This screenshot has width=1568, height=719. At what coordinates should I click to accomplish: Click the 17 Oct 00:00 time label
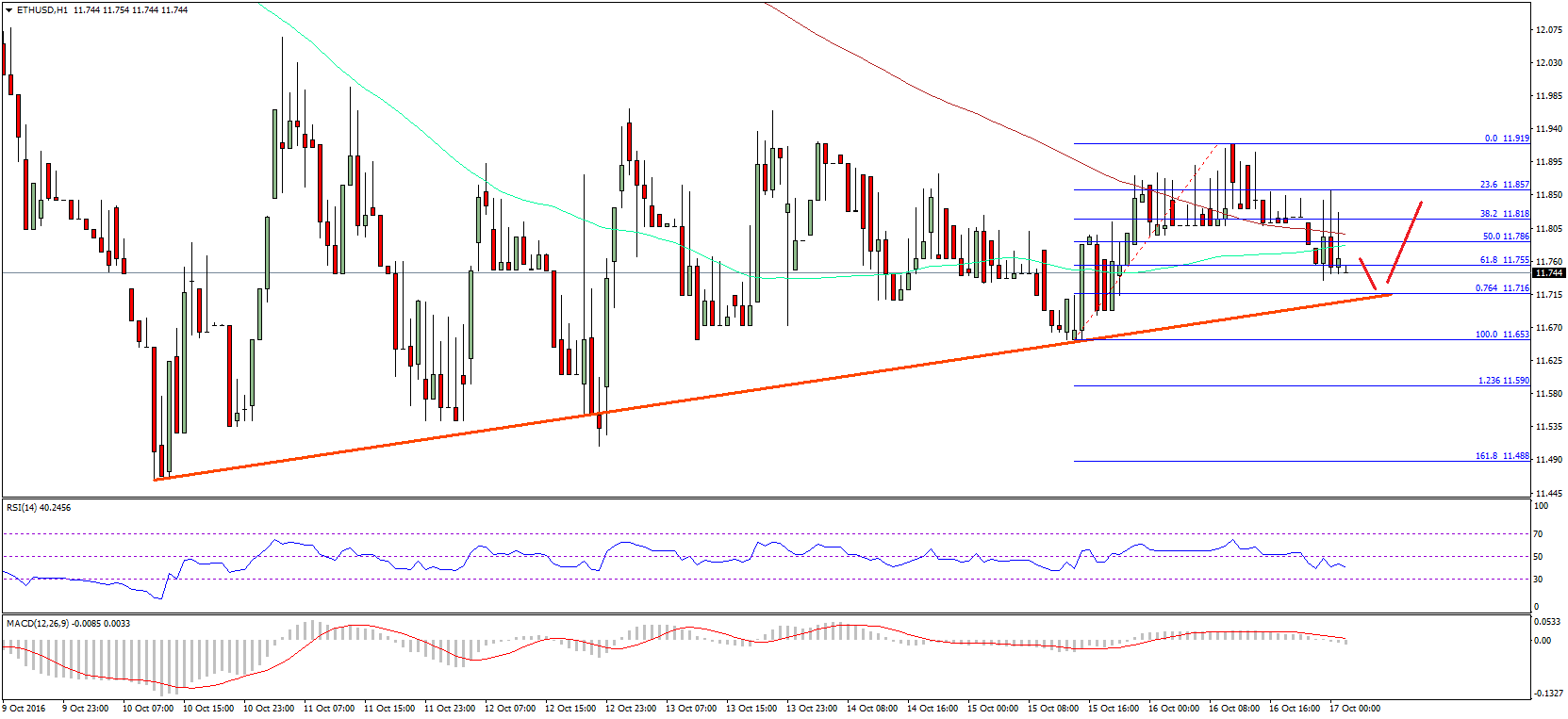pos(1354,709)
